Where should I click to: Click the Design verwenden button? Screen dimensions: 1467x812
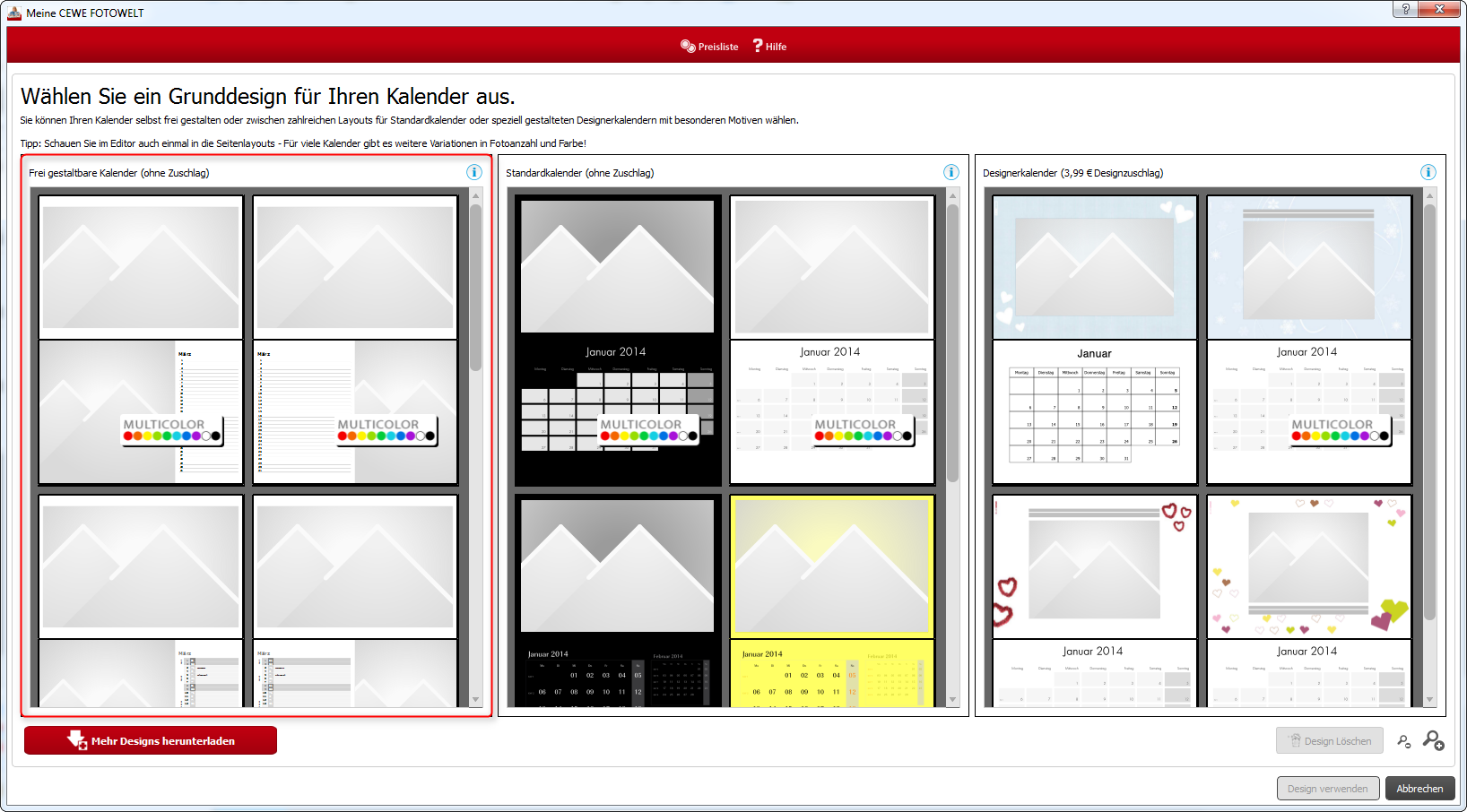click(1327, 789)
